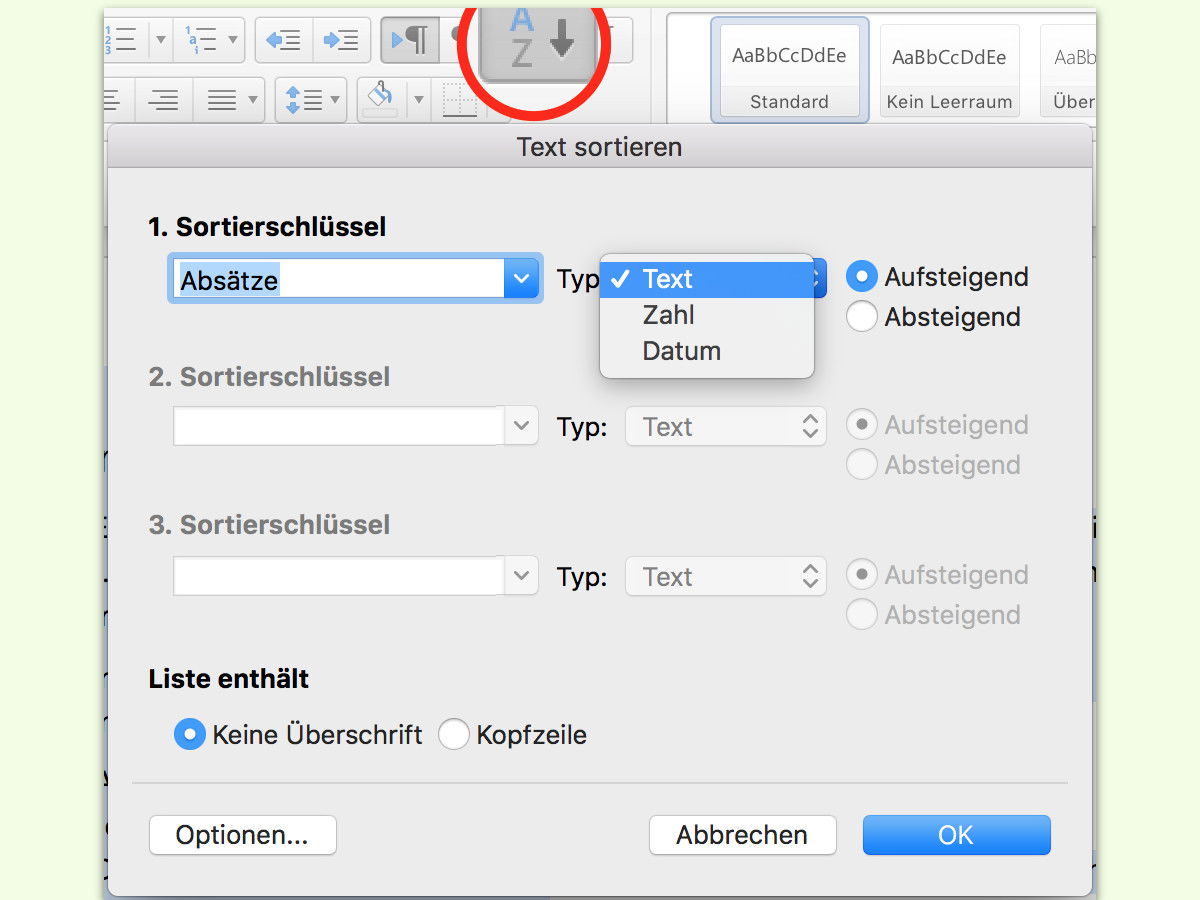This screenshot has height=900, width=1200.
Task: Expand the second Sortierschlüssel combo arrow
Action: [x=521, y=426]
